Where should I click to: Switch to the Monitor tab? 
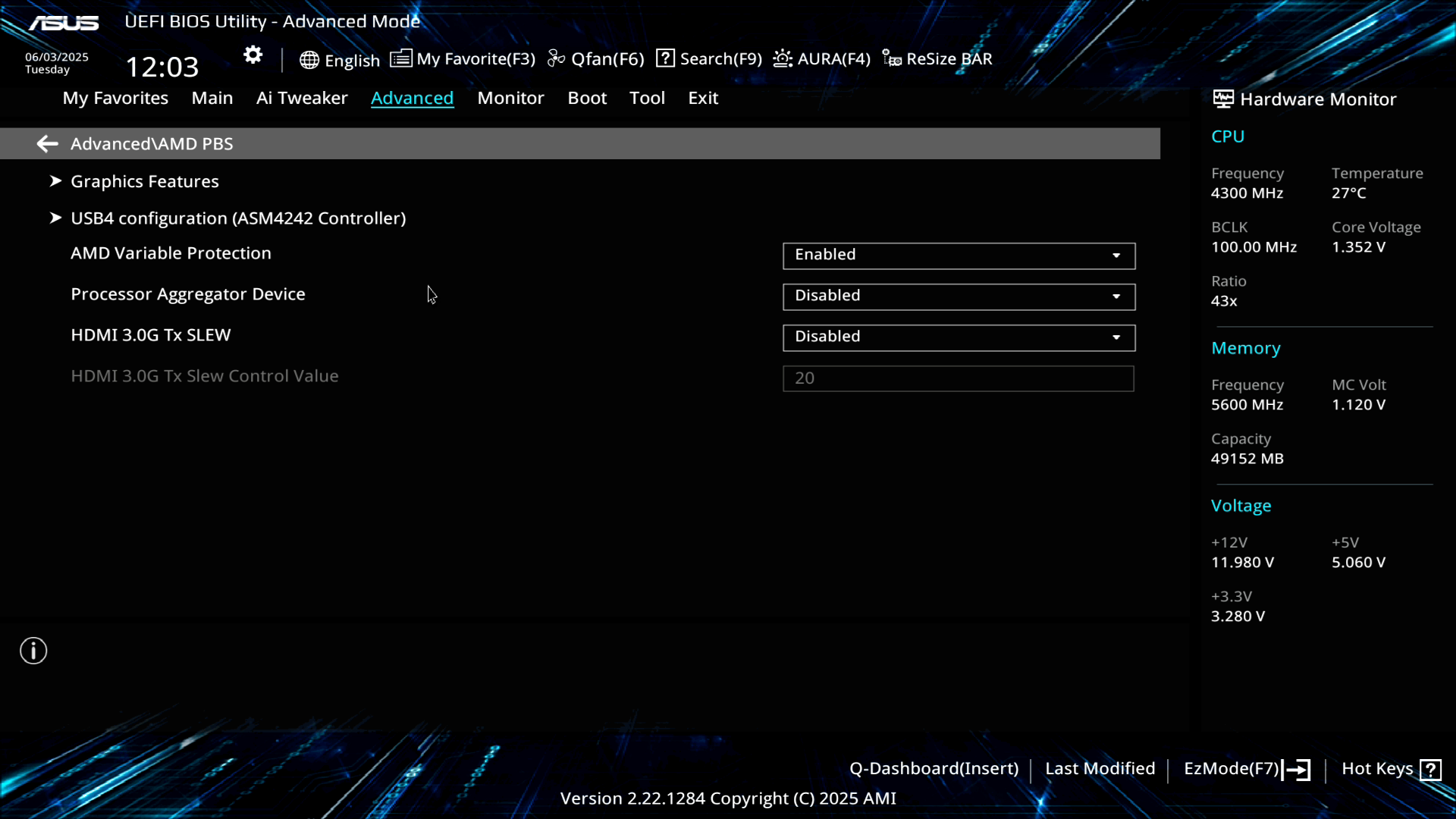click(x=510, y=98)
